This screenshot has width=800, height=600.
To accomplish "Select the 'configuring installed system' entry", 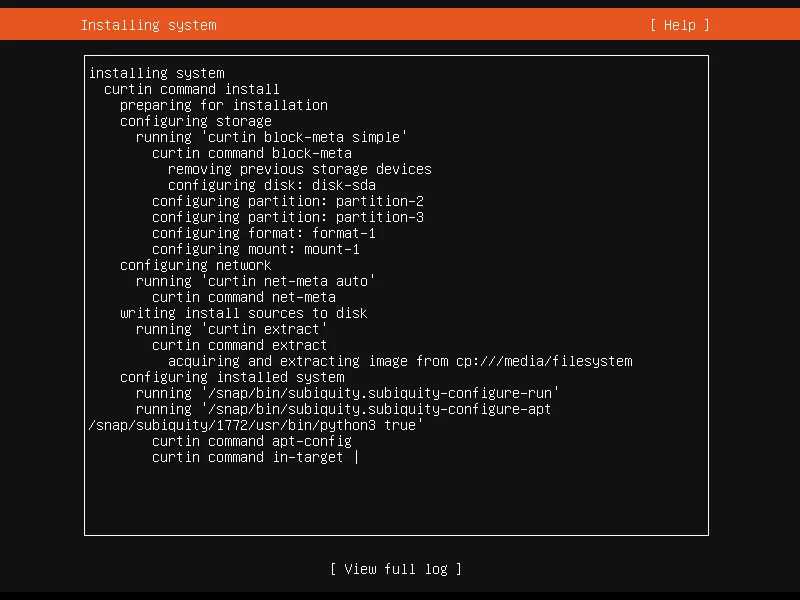I will click(x=231, y=377).
